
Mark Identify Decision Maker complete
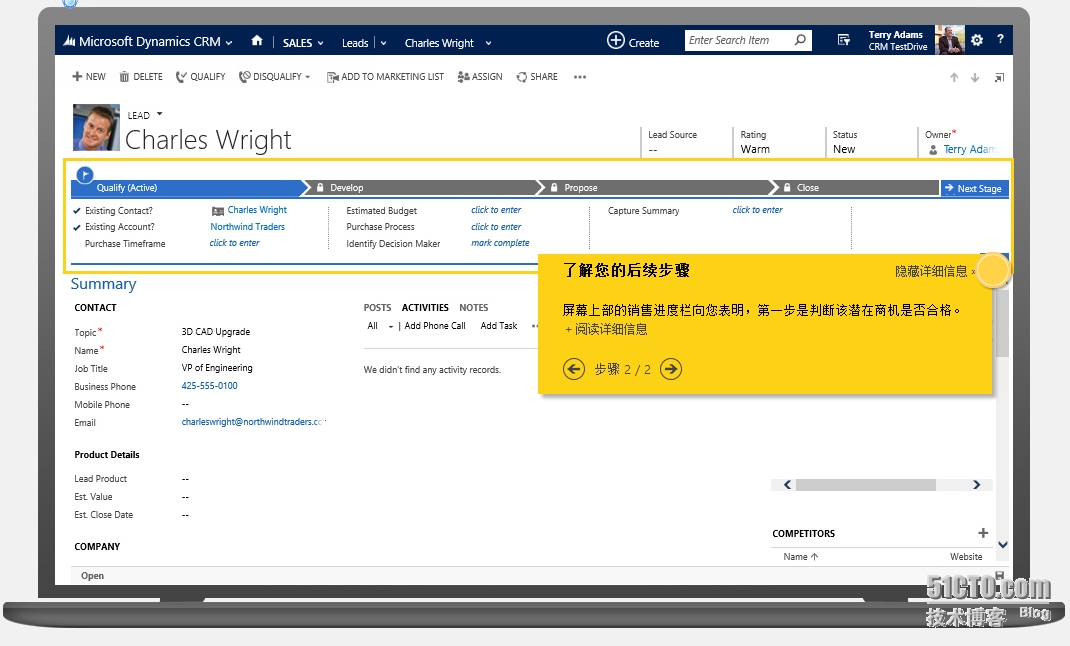[x=500, y=243]
